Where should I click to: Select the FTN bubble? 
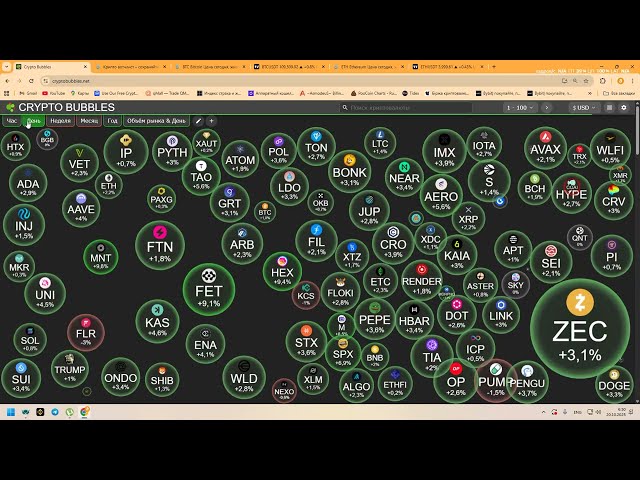(160, 245)
